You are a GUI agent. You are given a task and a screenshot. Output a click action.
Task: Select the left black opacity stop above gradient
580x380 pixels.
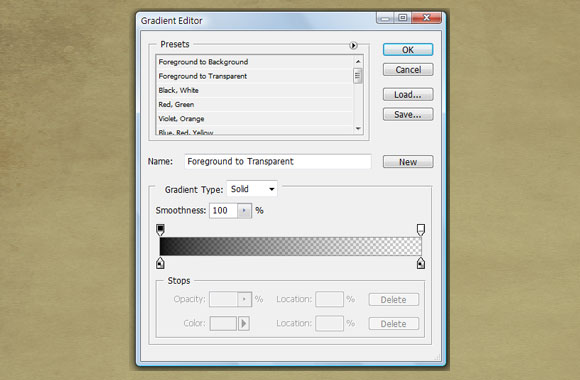click(160, 229)
